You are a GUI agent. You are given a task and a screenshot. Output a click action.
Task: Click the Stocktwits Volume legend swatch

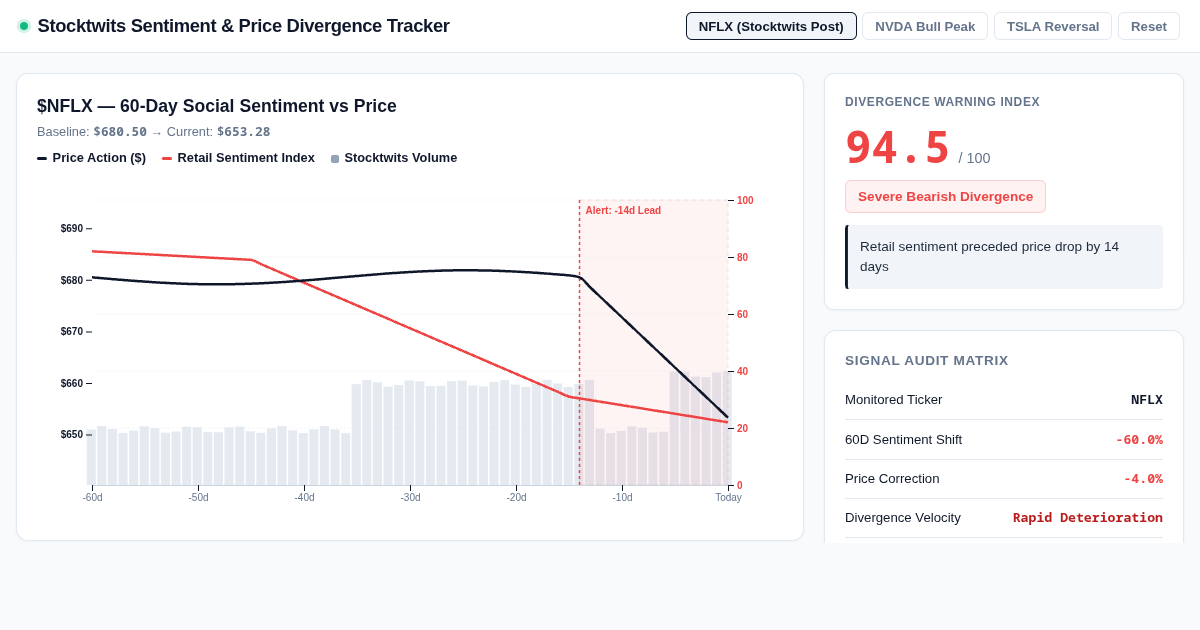pos(335,158)
